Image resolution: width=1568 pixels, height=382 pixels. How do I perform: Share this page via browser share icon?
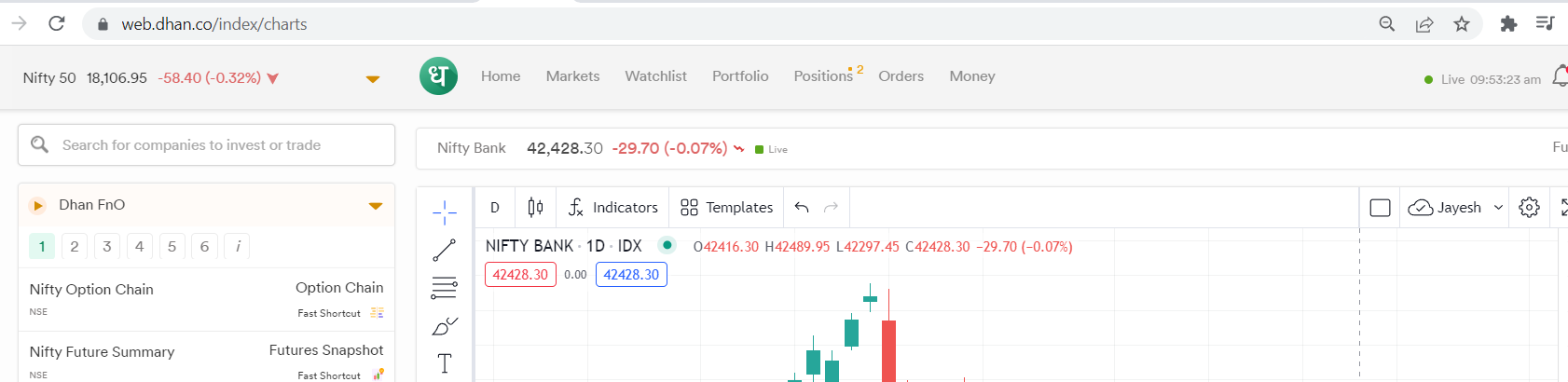(x=1424, y=24)
